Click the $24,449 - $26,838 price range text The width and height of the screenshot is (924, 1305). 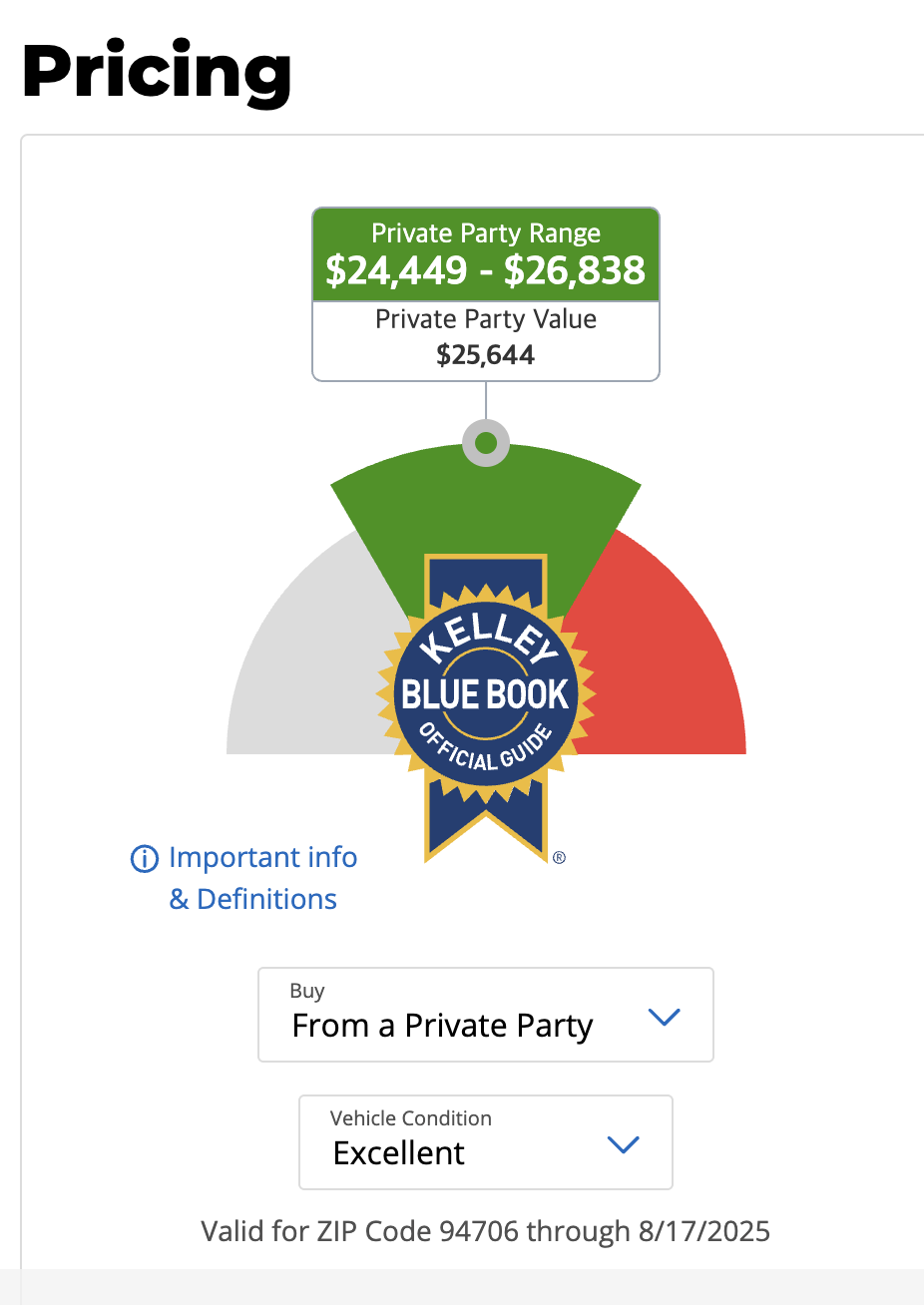pos(486,270)
